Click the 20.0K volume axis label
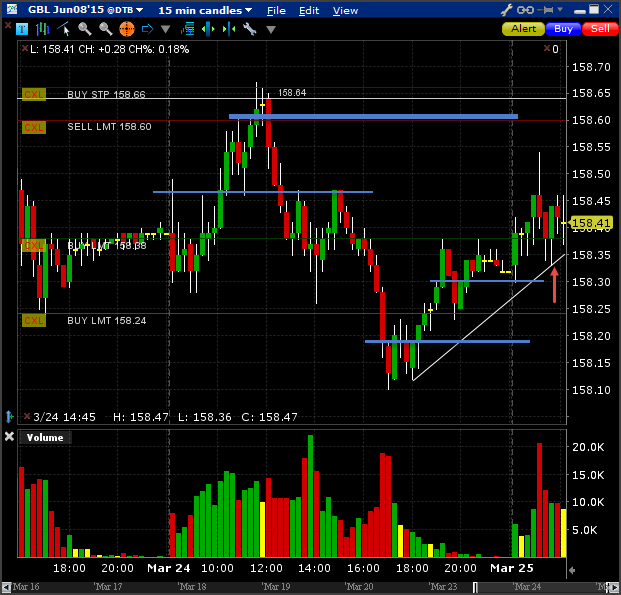 click(x=588, y=447)
